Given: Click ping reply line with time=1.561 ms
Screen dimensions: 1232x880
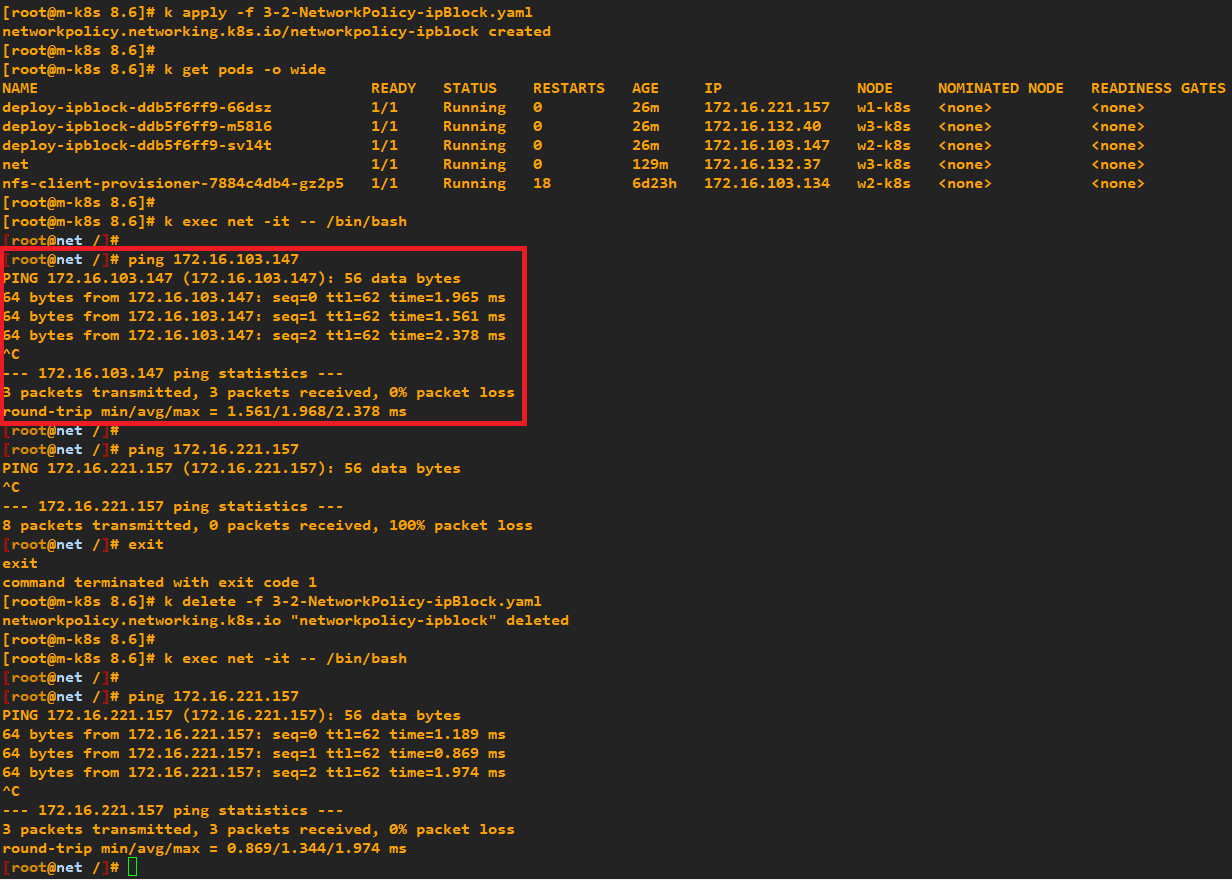Looking at the screenshot, I should [254, 316].
